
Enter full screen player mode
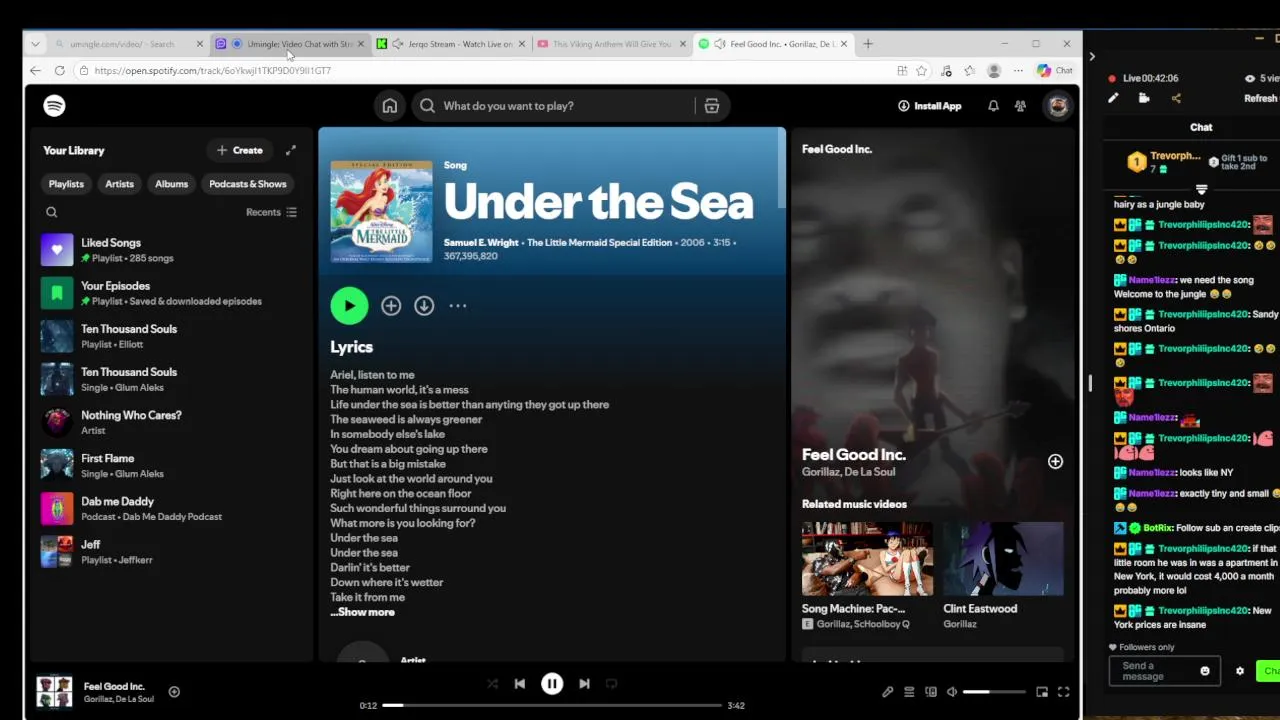pos(1064,692)
